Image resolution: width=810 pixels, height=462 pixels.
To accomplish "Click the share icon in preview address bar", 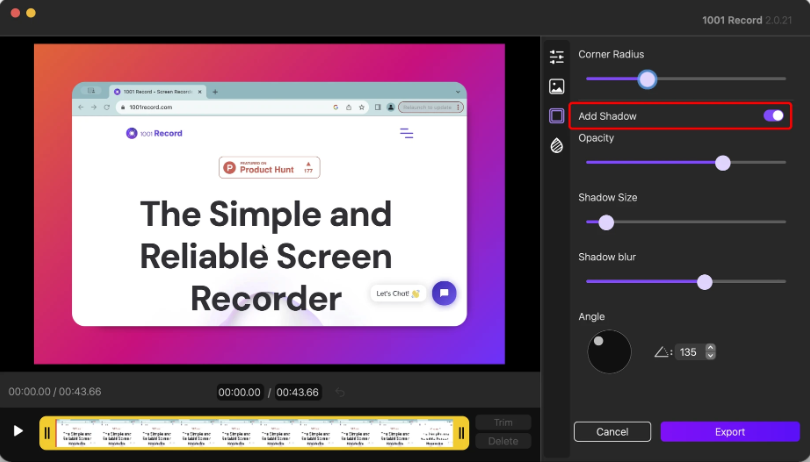I will (x=349, y=107).
